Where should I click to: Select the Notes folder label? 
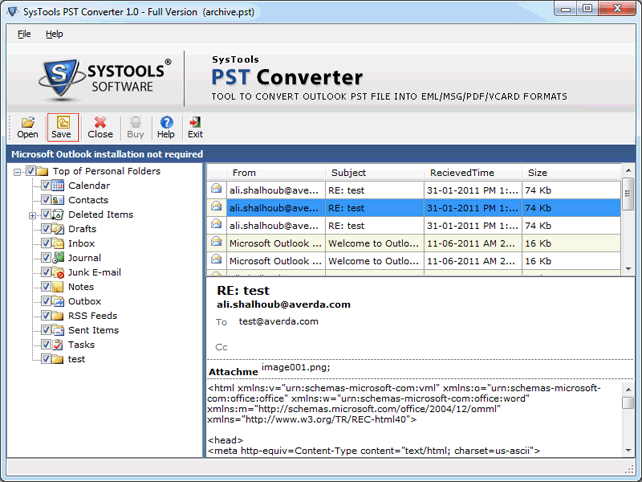click(81, 287)
